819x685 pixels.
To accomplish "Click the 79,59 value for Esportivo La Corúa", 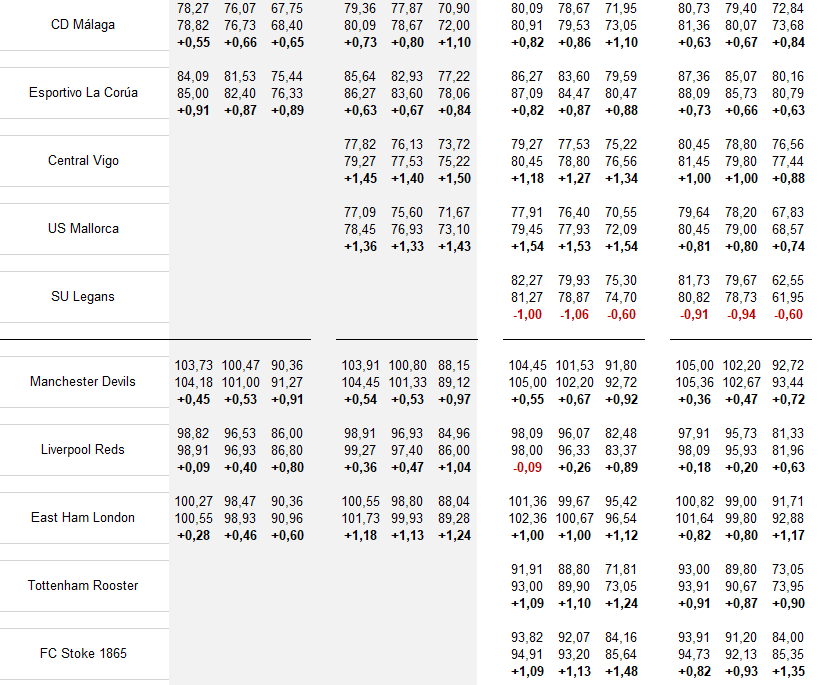I will [x=621, y=77].
